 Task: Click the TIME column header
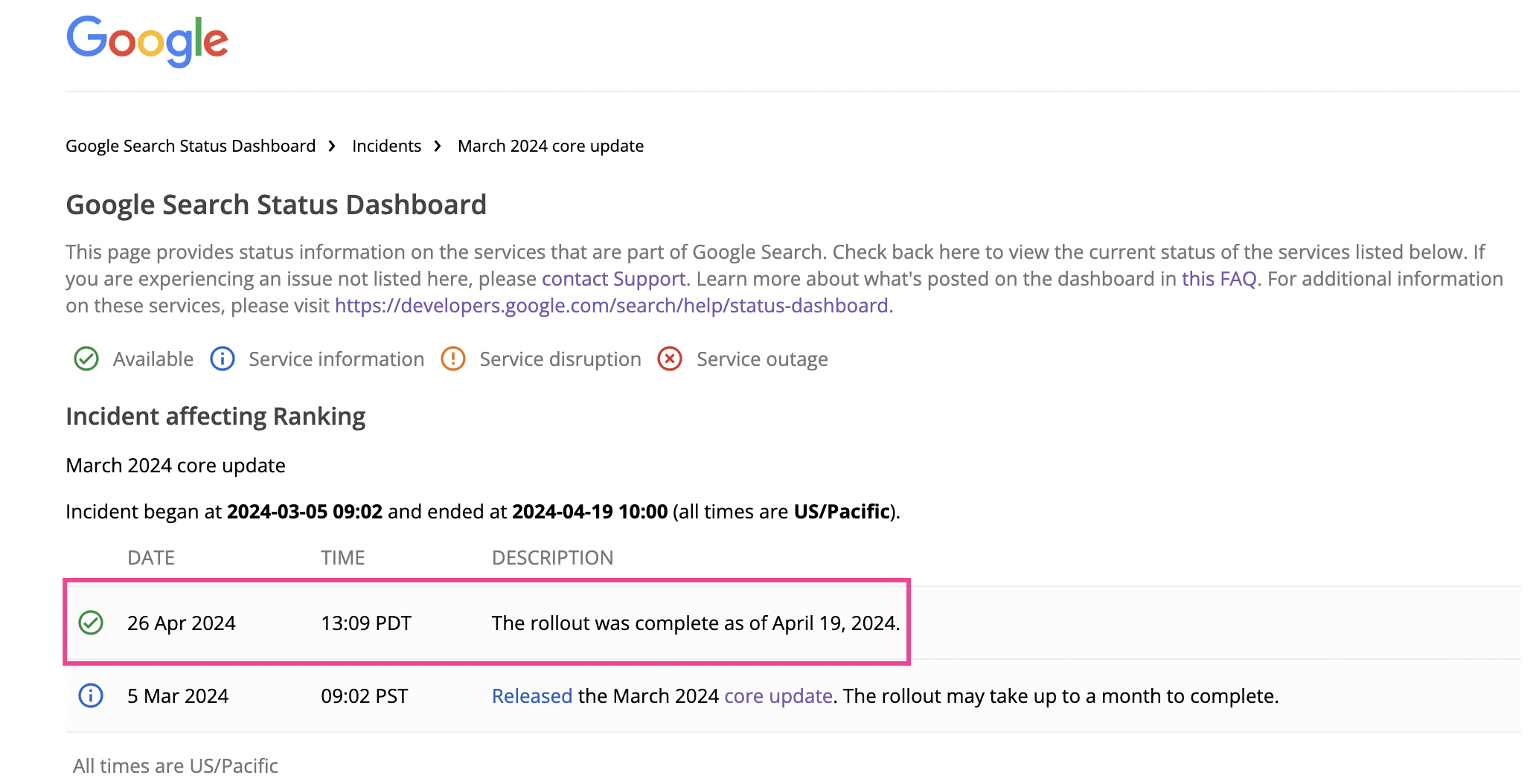click(x=343, y=558)
